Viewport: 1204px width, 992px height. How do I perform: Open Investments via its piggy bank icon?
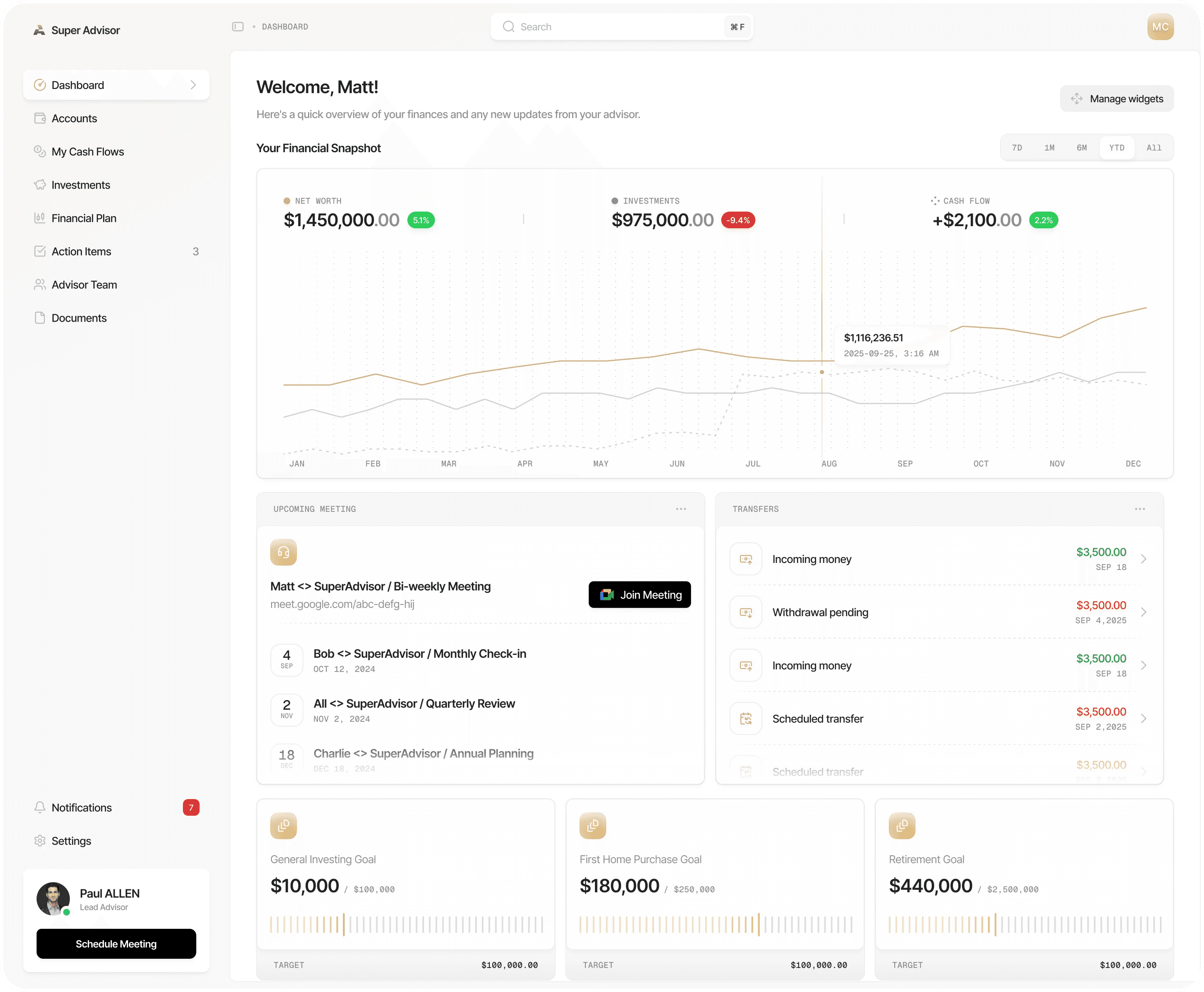[40, 185]
